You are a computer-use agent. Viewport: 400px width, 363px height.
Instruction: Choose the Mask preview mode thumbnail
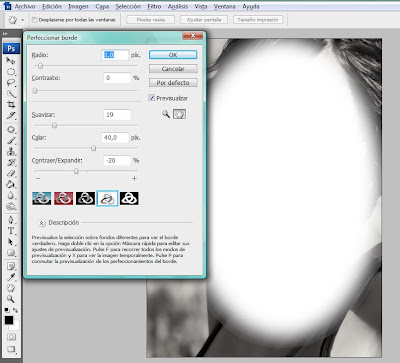coord(129,198)
